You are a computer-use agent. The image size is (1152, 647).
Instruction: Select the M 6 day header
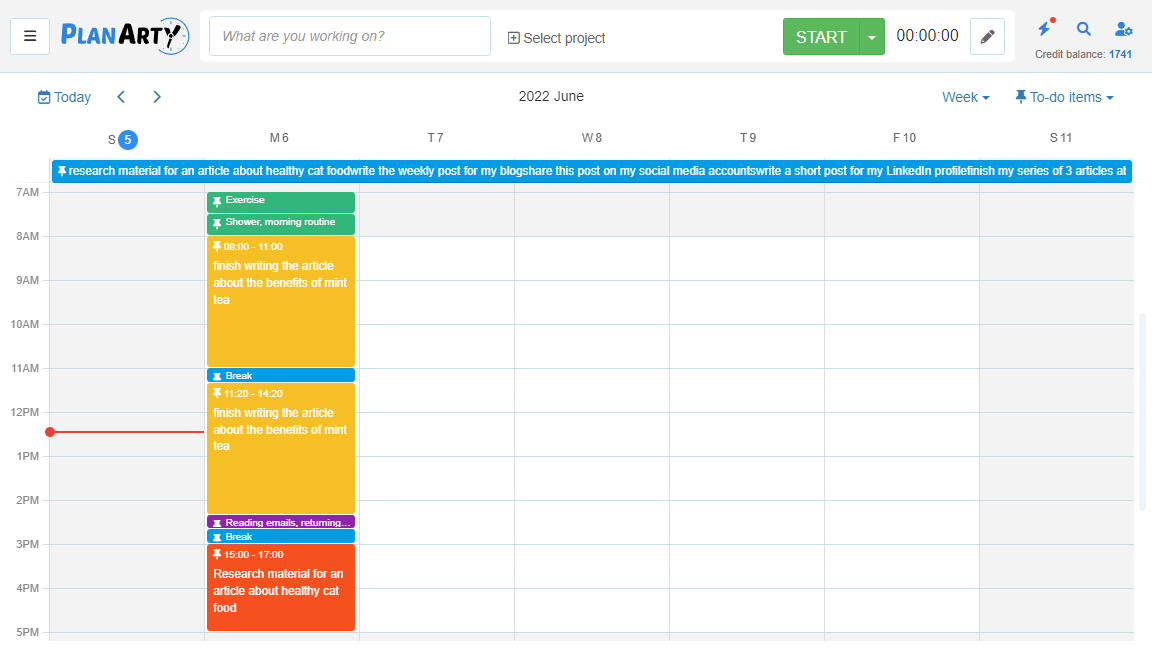click(x=279, y=138)
